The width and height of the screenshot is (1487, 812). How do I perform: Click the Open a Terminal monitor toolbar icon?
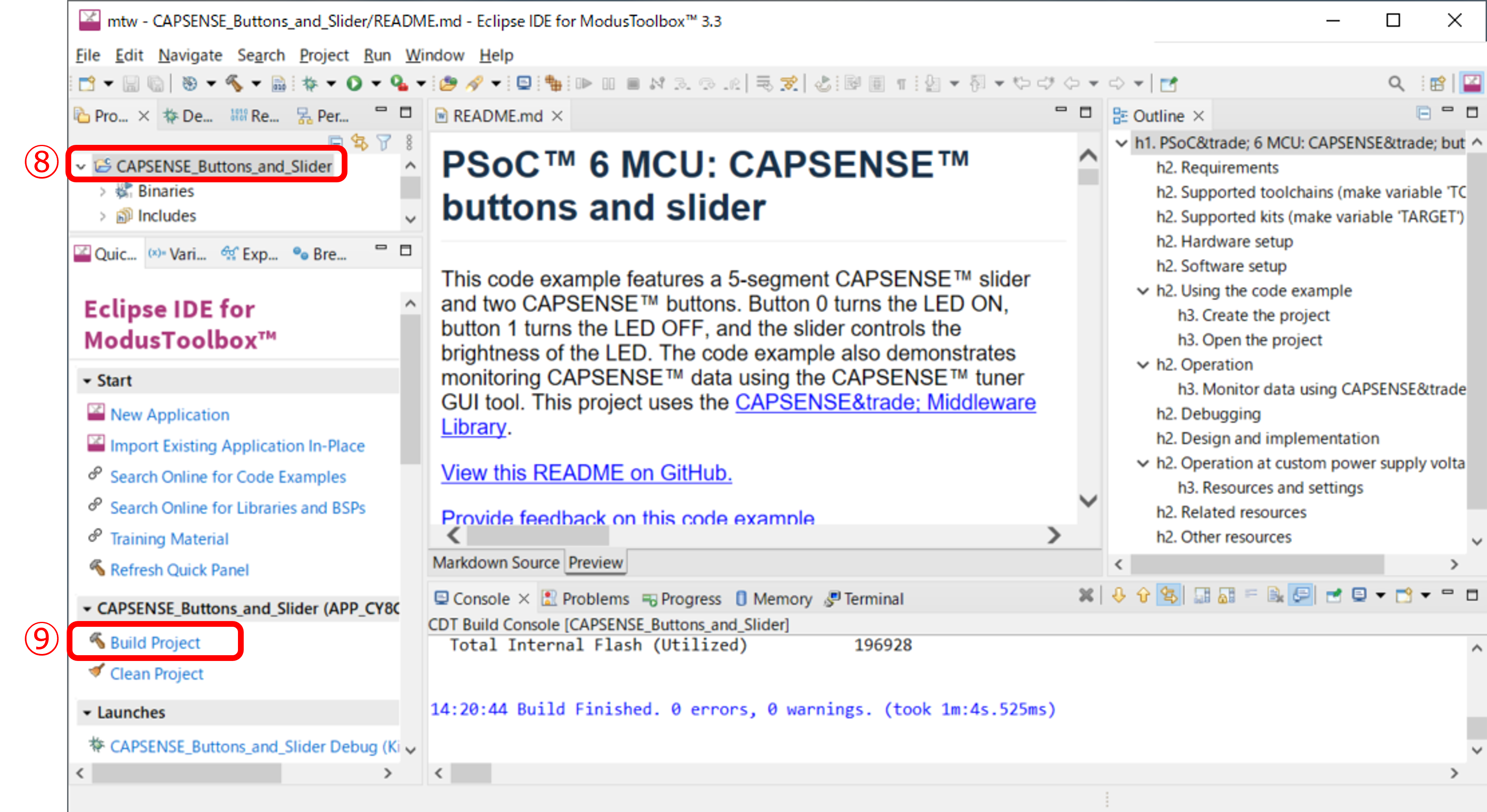(524, 84)
